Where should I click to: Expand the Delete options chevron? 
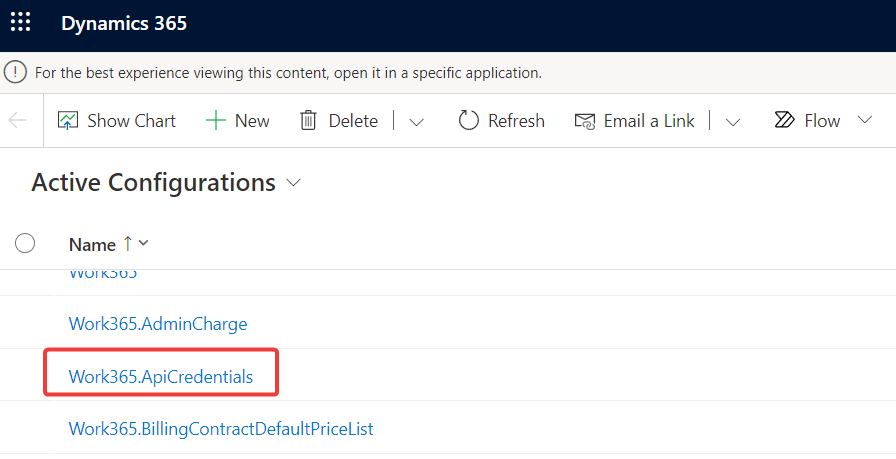[417, 122]
